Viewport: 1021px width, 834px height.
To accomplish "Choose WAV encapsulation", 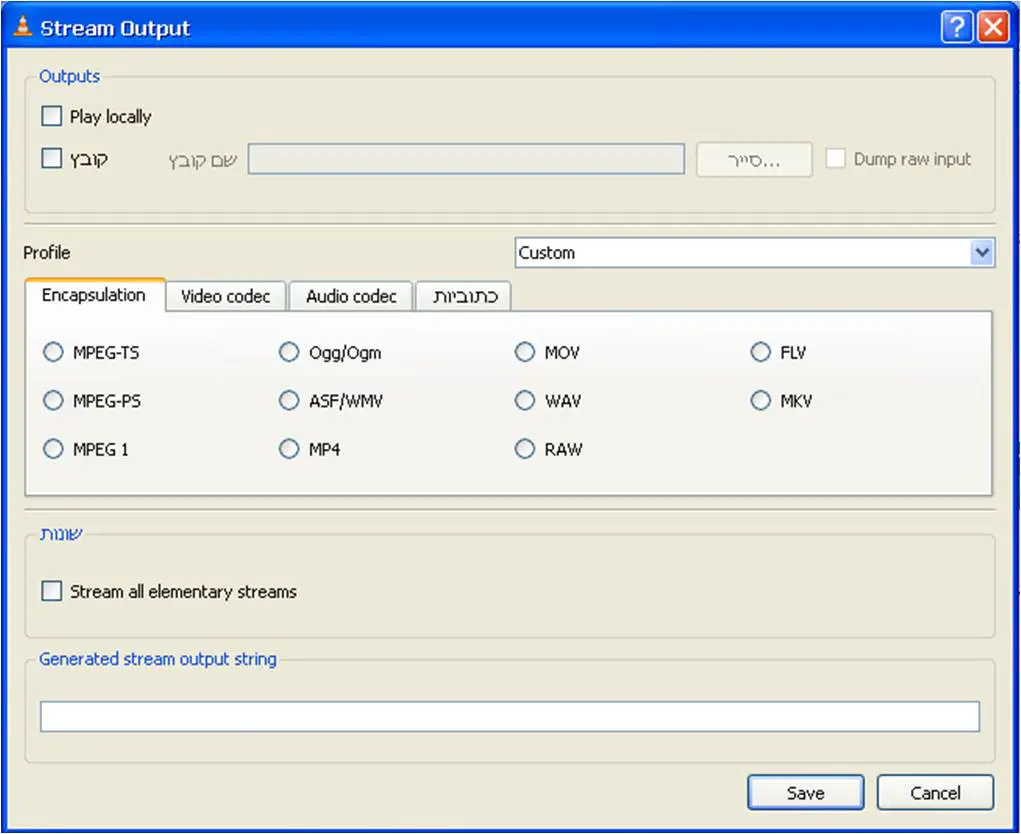I will click(525, 401).
